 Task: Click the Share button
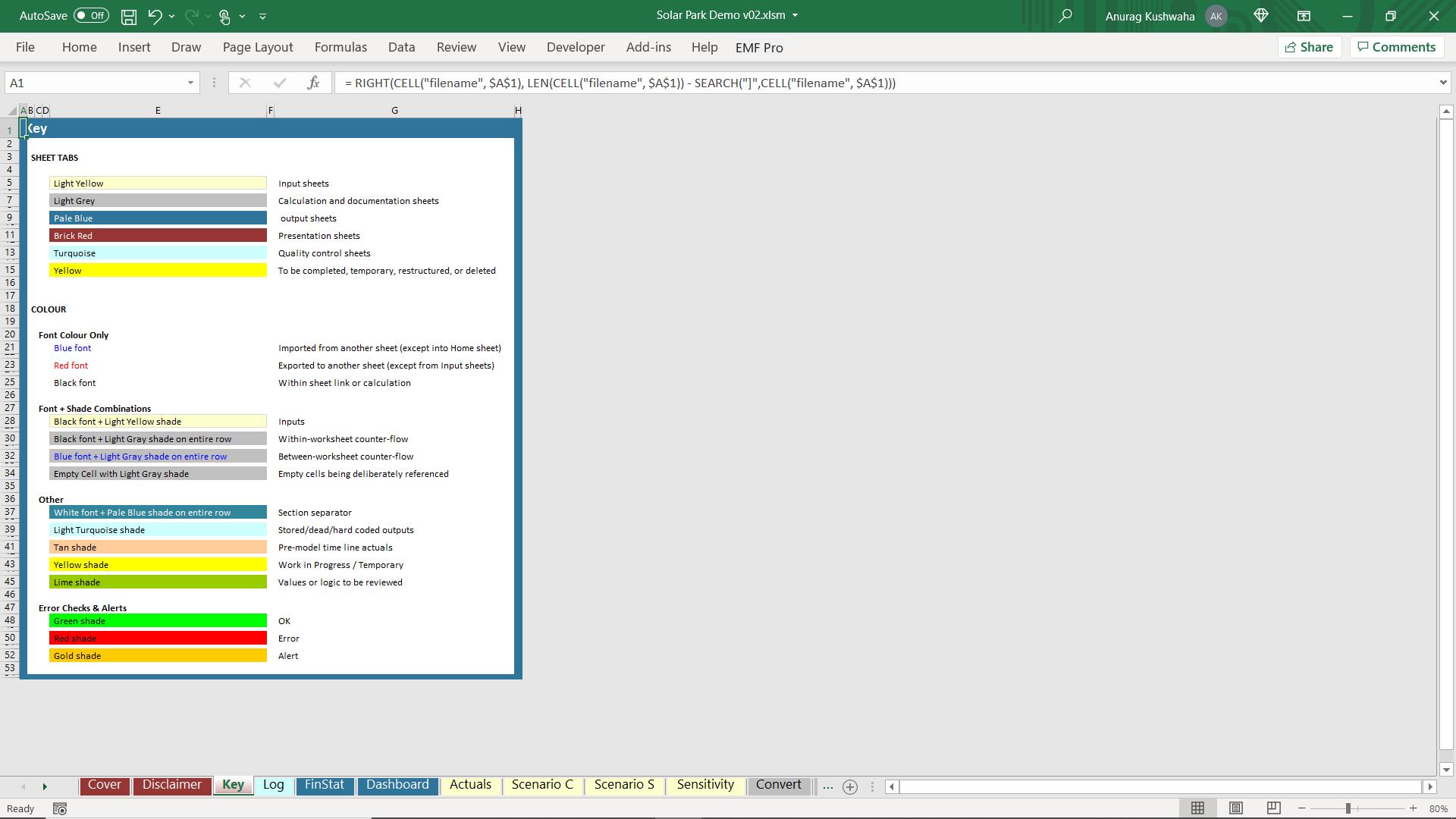point(1310,47)
